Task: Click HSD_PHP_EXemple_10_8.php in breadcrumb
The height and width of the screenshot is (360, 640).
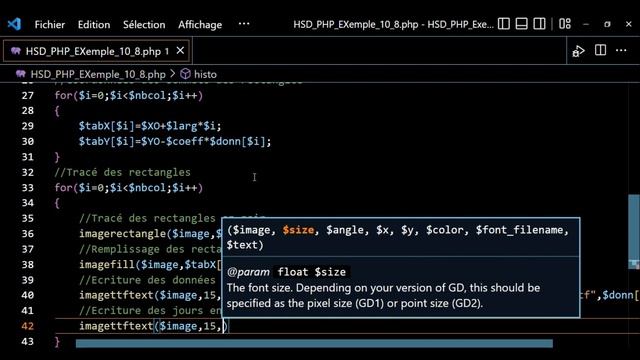Action: tap(98, 74)
